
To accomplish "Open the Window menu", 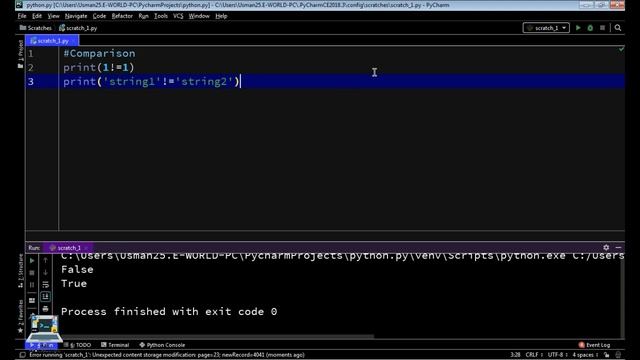I will (199, 16).
